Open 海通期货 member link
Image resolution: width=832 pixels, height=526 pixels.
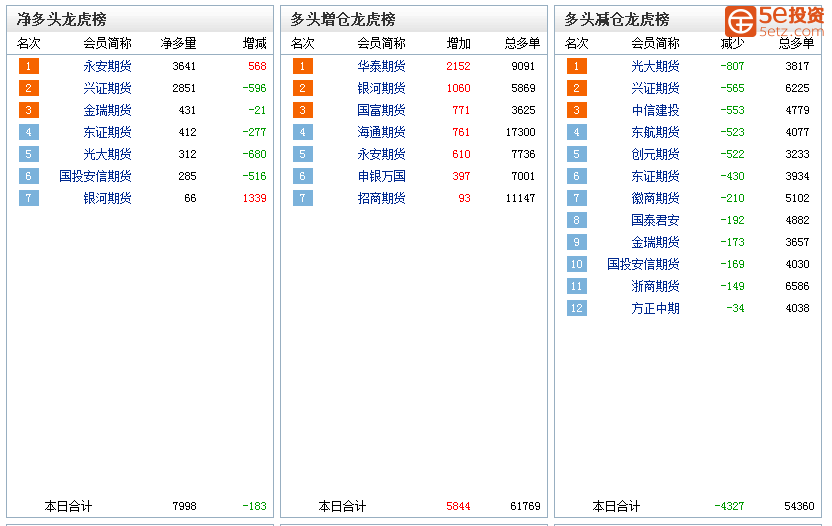tap(382, 132)
